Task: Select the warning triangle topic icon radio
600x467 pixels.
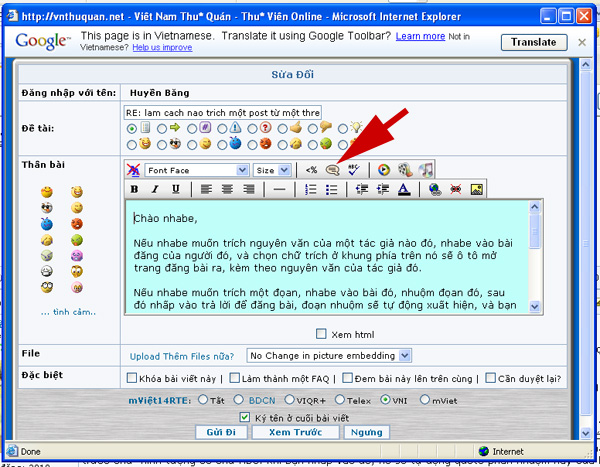Action: click(x=222, y=129)
